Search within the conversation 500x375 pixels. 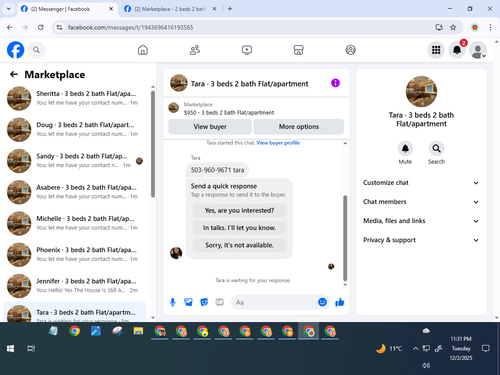click(x=436, y=149)
